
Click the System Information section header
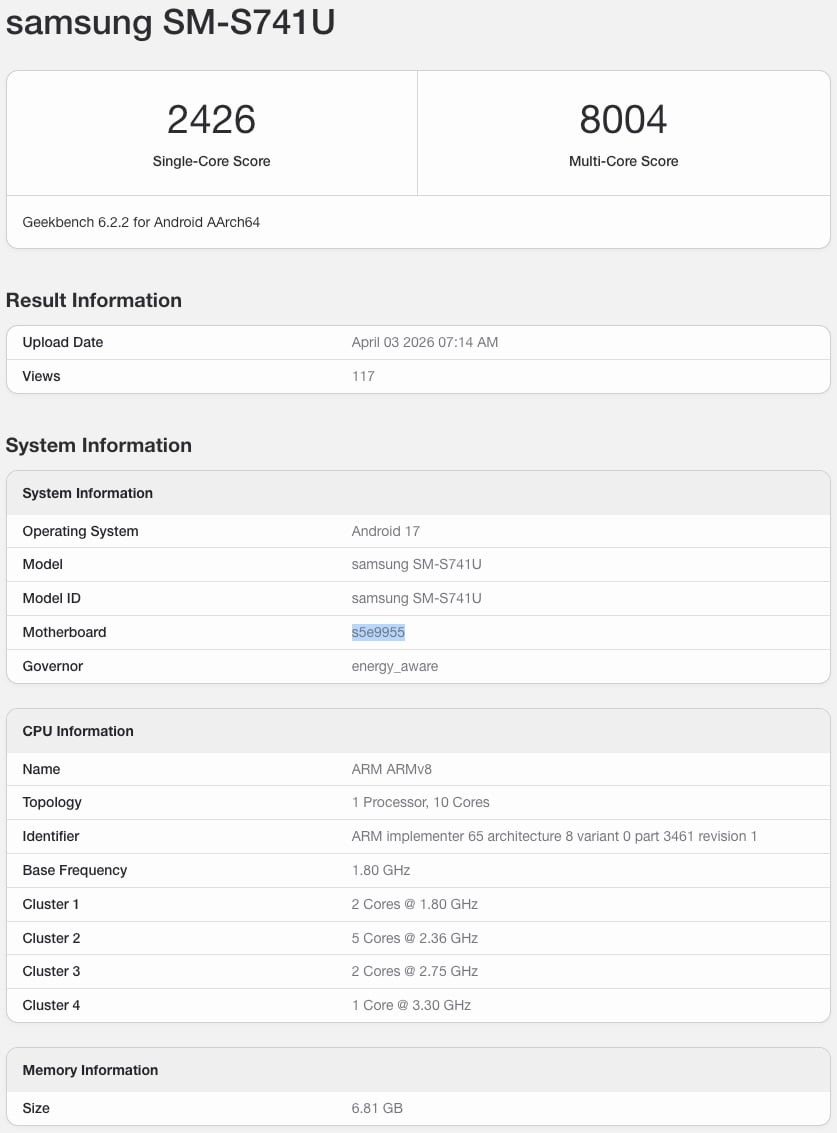[87, 493]
